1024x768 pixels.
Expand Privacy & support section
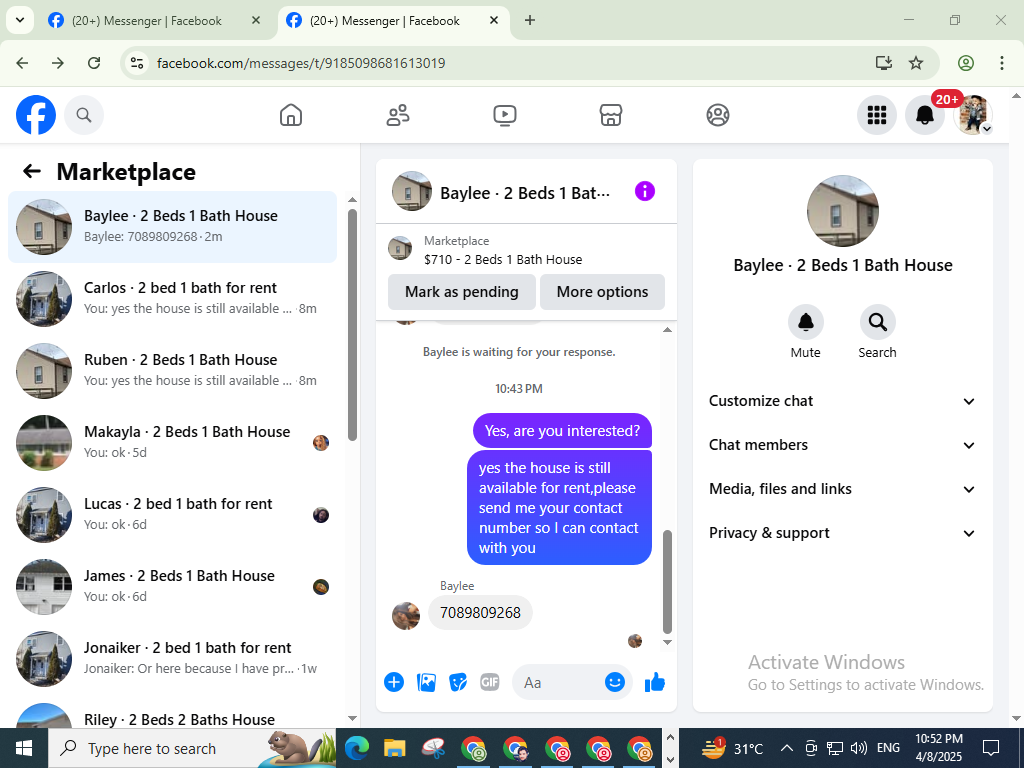point(842,533)
